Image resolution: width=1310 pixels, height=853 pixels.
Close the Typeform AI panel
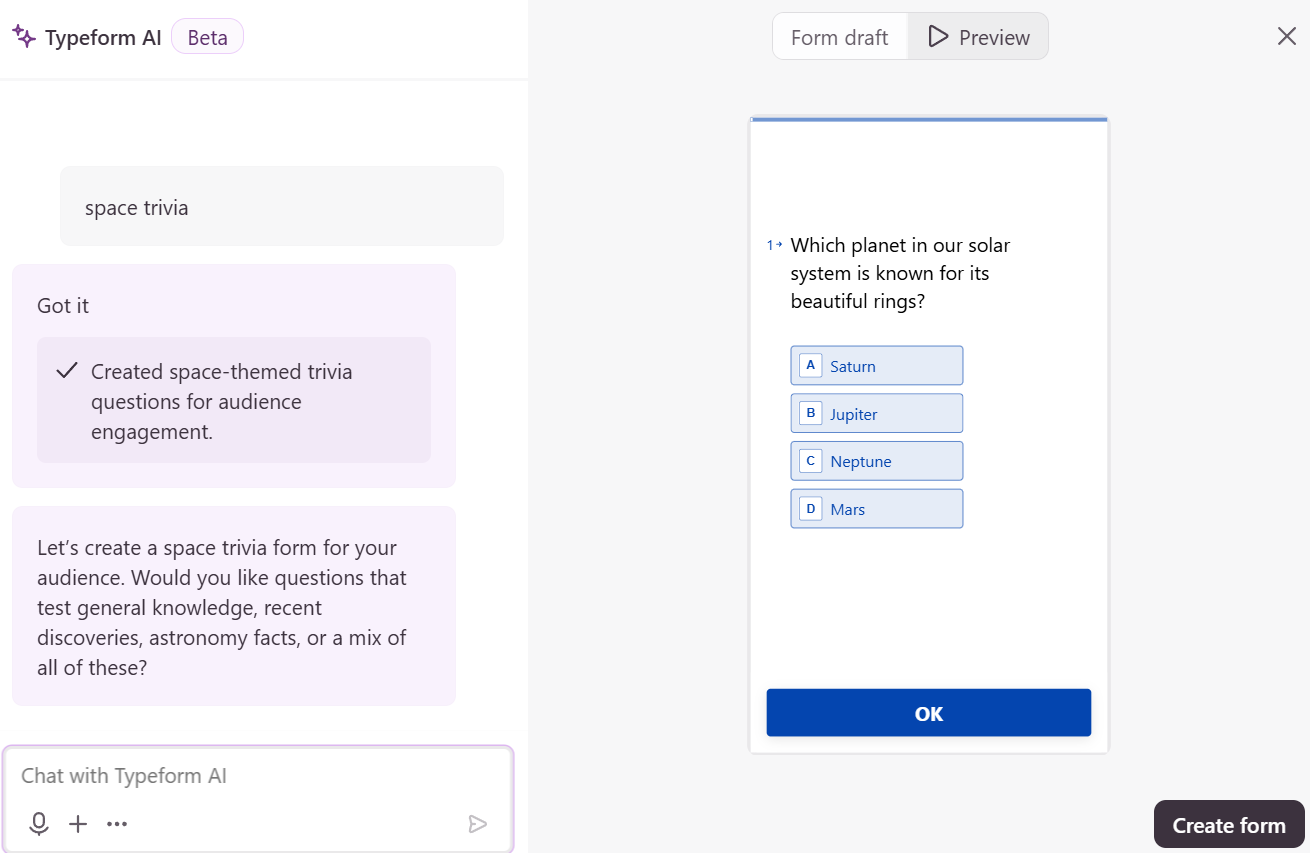[x=1286, y=37]
